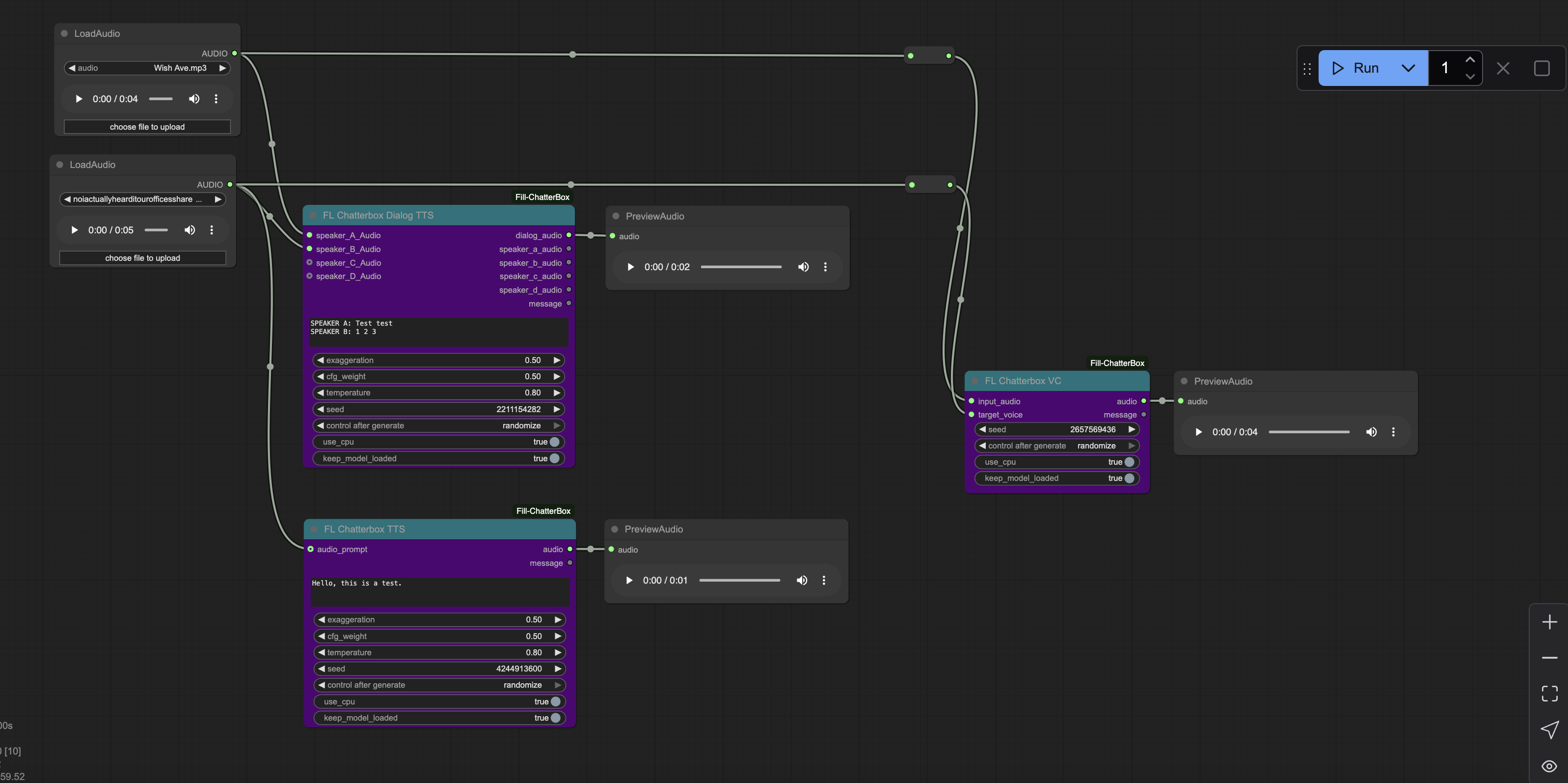Toggle use_cpu in FL Chatterbox TTS
The width and height of the screenshot is (1568, 783).
coord(556,701)
